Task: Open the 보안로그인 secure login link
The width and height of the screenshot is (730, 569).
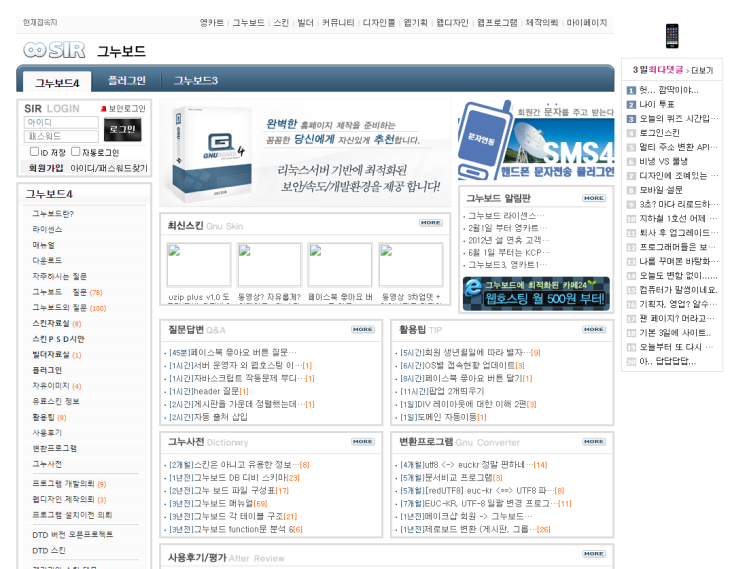Action: pos(123,108)
